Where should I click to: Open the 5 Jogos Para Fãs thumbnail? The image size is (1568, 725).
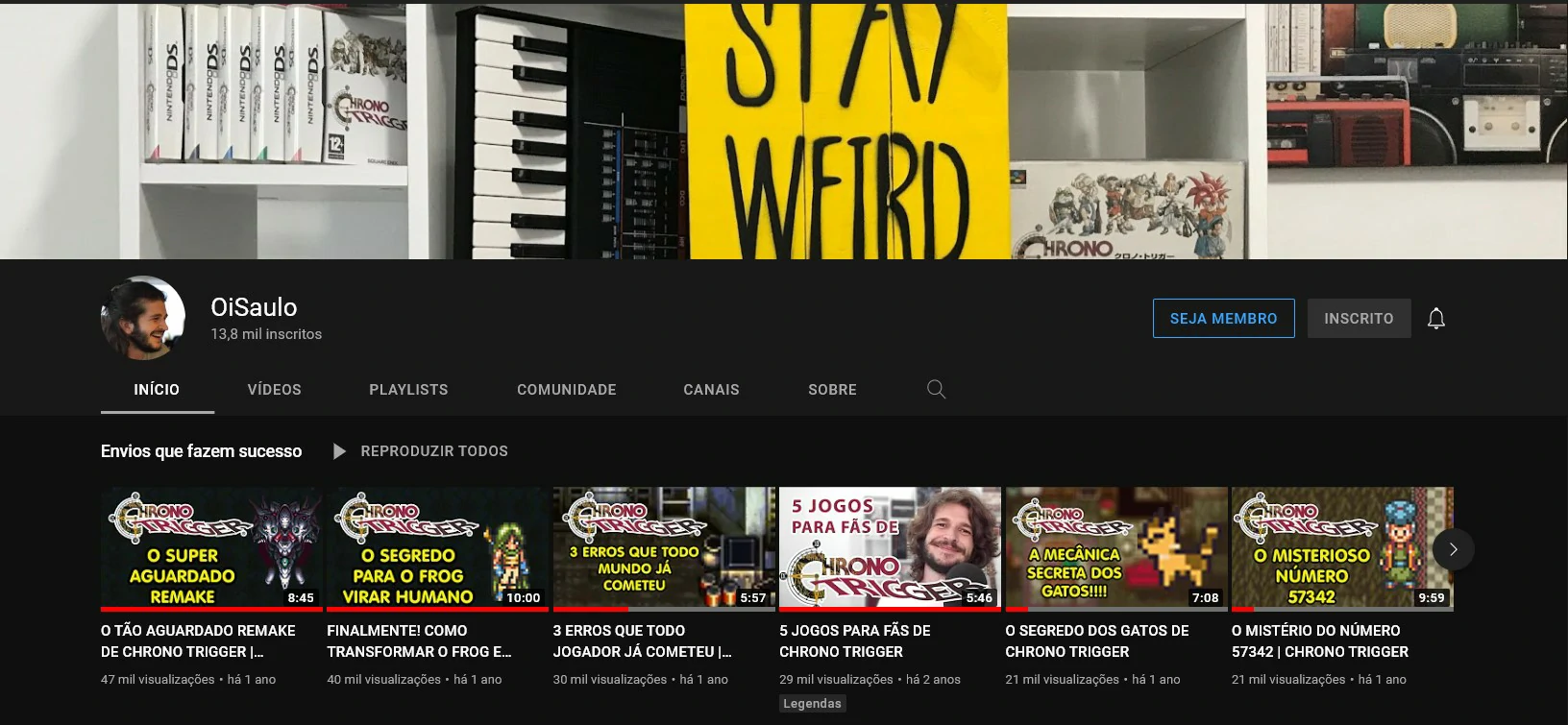[890, 548]
